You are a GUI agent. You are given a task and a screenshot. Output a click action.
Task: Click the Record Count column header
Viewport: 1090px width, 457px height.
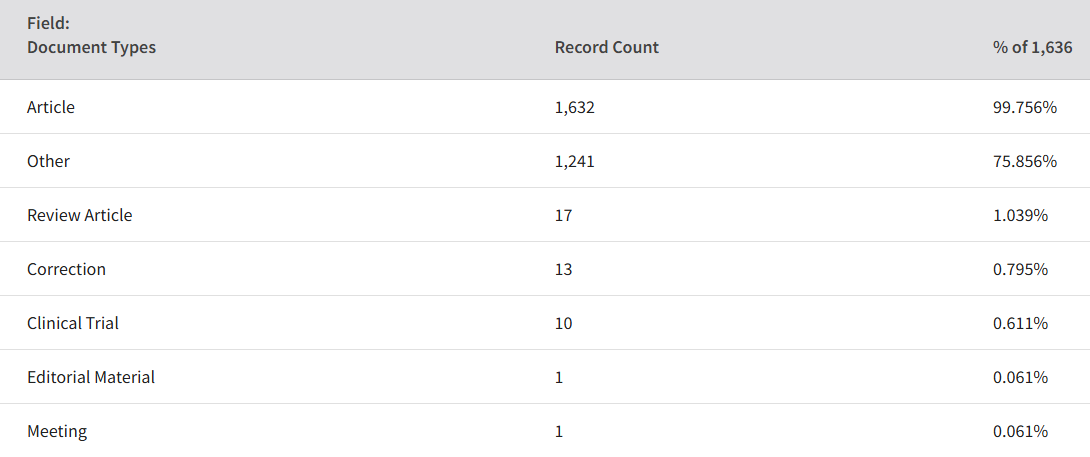point(607,48)
